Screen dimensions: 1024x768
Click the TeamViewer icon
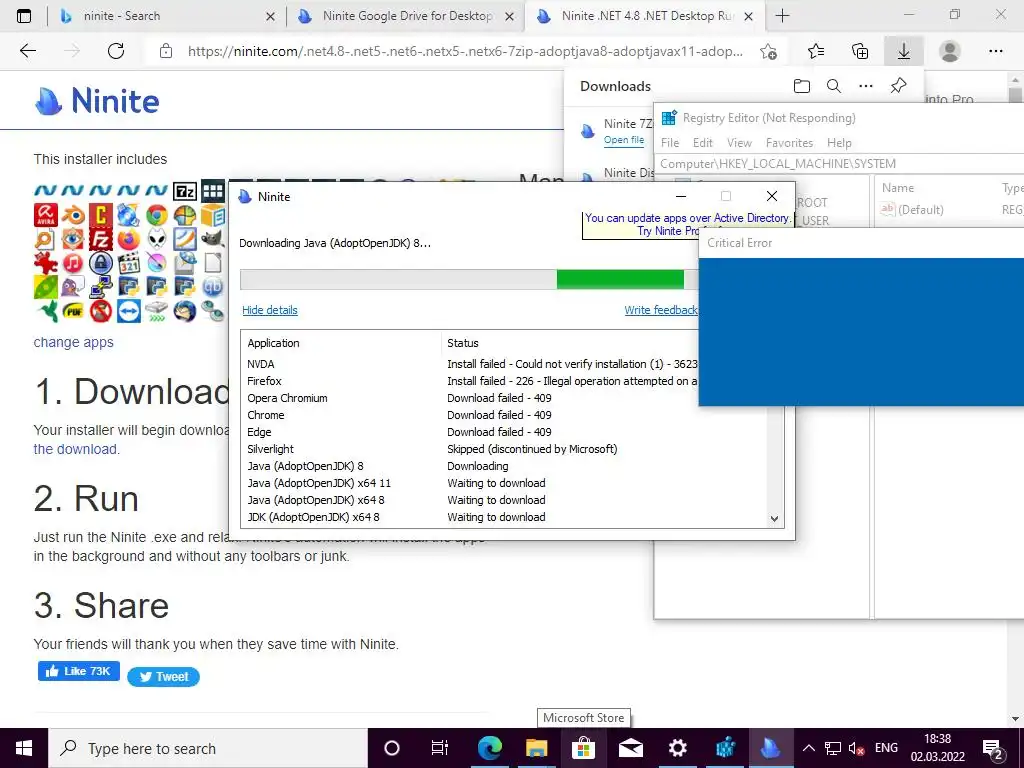pos(129,312)
